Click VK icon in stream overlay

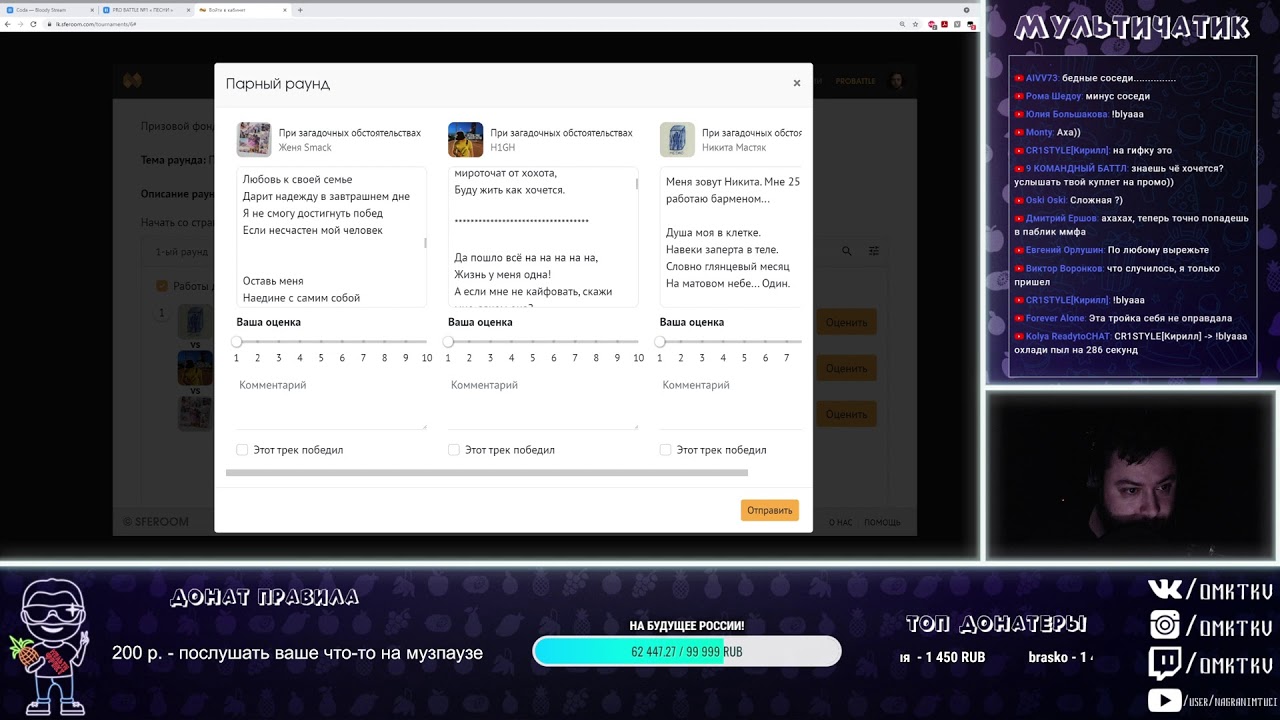point(1164,590)
